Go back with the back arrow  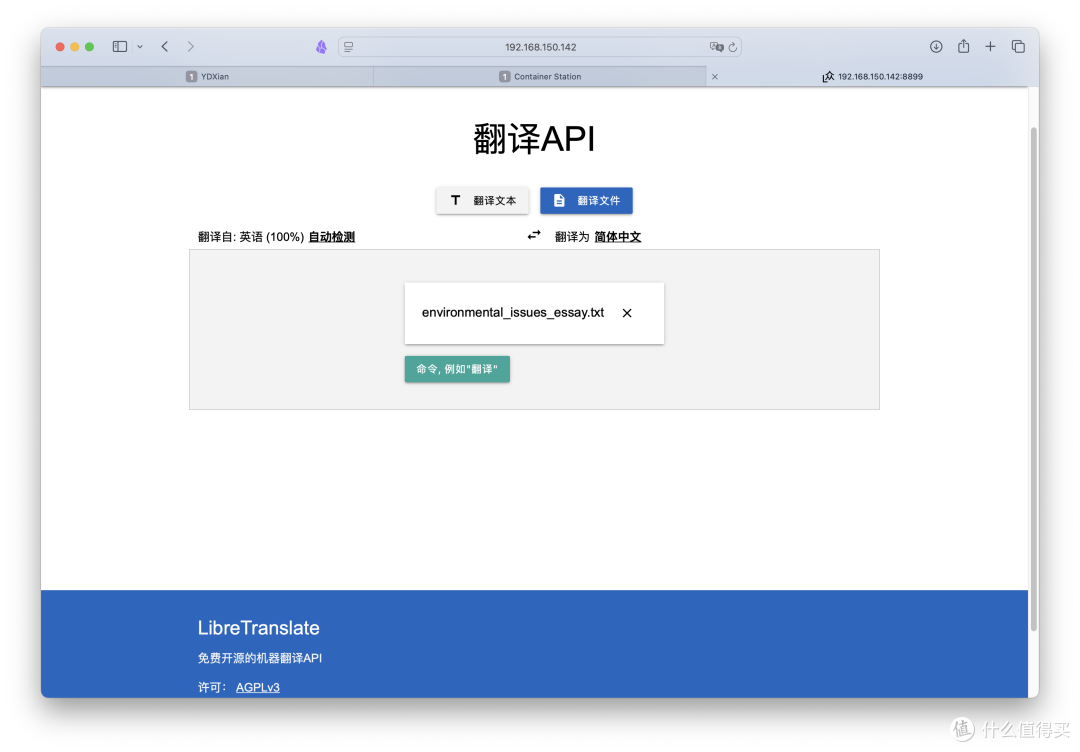coord(165,47)
